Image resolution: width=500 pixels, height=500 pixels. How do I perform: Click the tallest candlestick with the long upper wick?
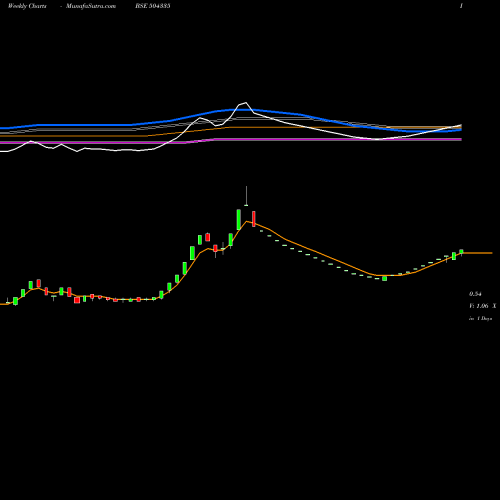(246, 196)
